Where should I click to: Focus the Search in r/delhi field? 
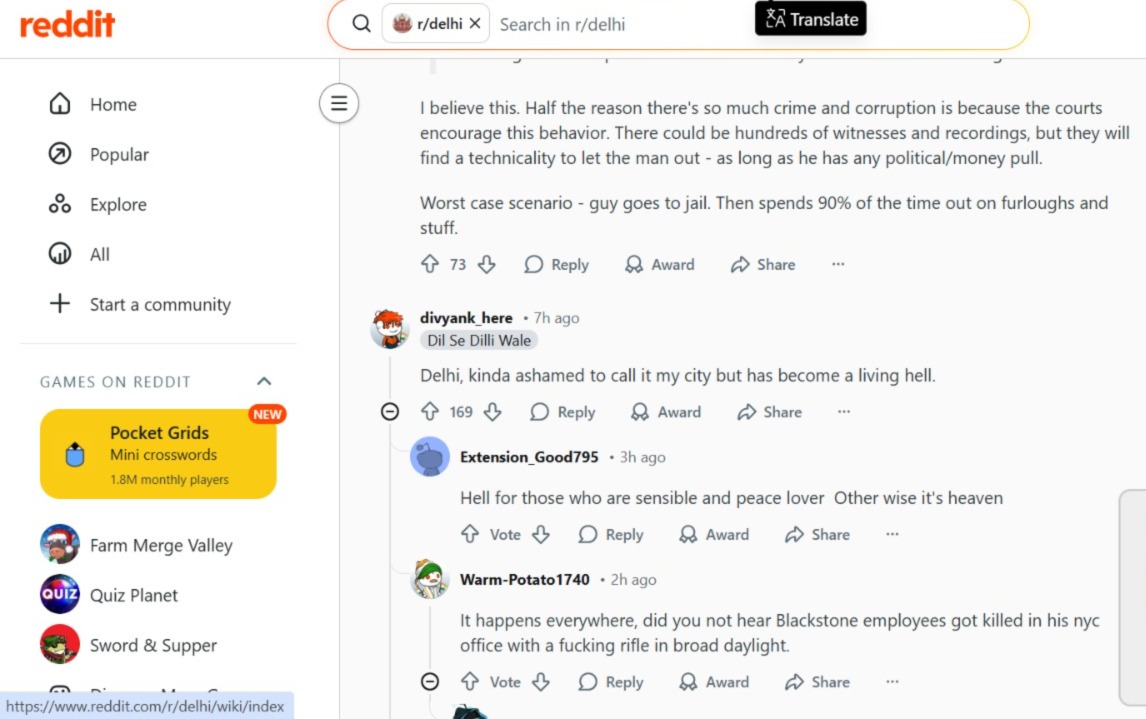(620, 24)
